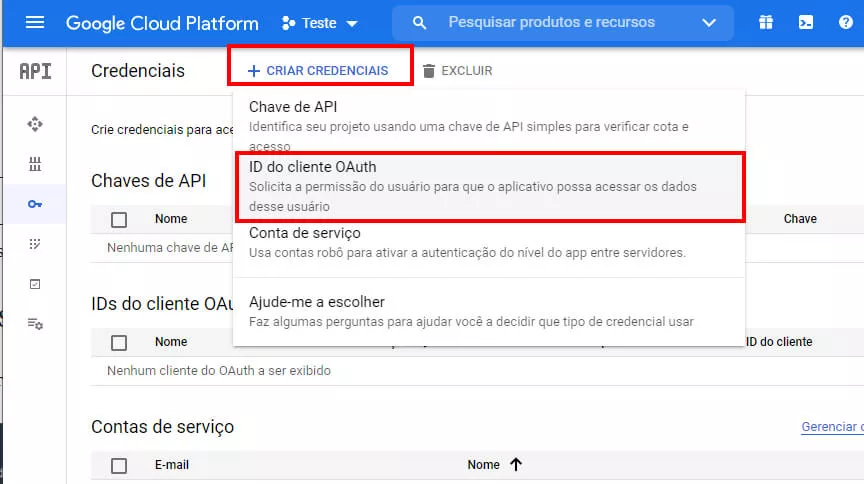Click the Chaves de API heading
Viewport: 864px width, 484px height.
click(149, 181)
